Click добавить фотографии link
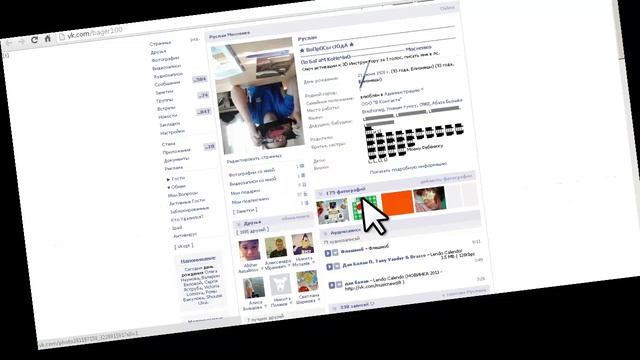640x360 pixels. click(446, 178)
